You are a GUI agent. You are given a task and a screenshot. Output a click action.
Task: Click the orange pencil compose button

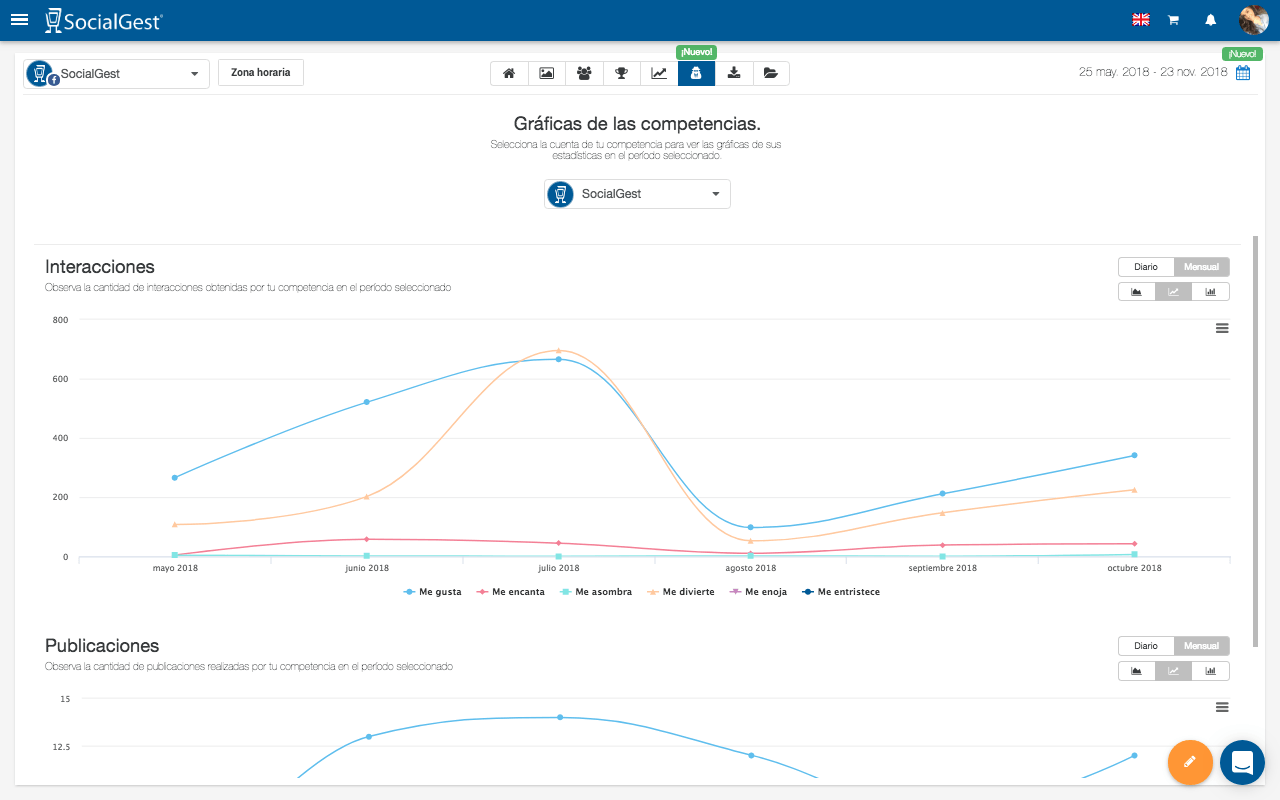pos(1190,762)
